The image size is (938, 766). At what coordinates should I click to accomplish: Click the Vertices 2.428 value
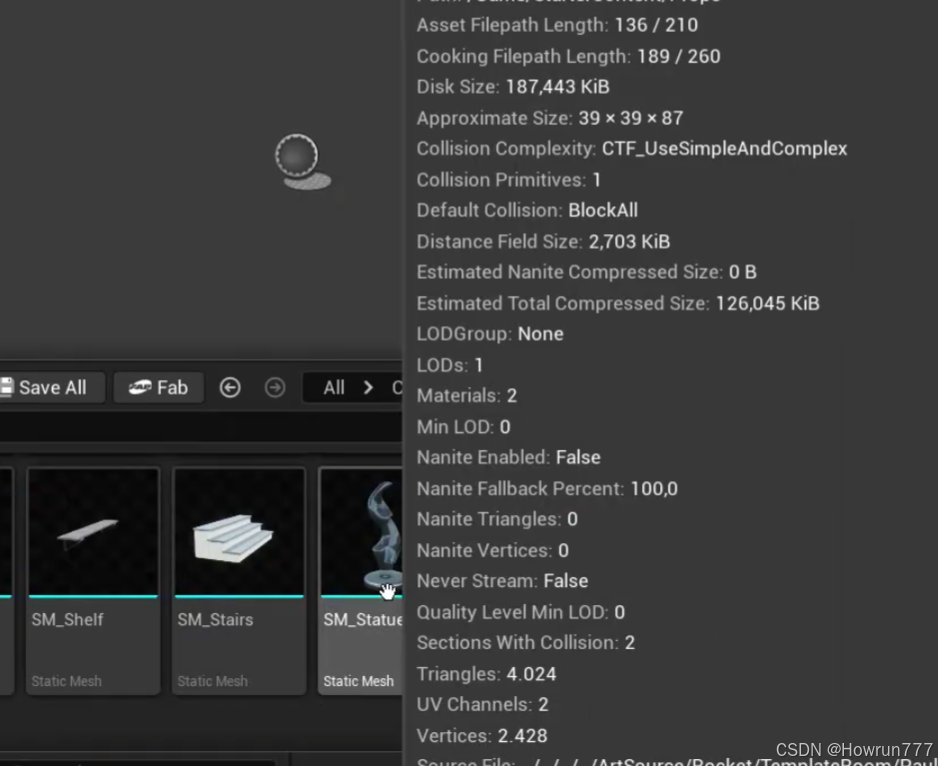click(522, 735)
